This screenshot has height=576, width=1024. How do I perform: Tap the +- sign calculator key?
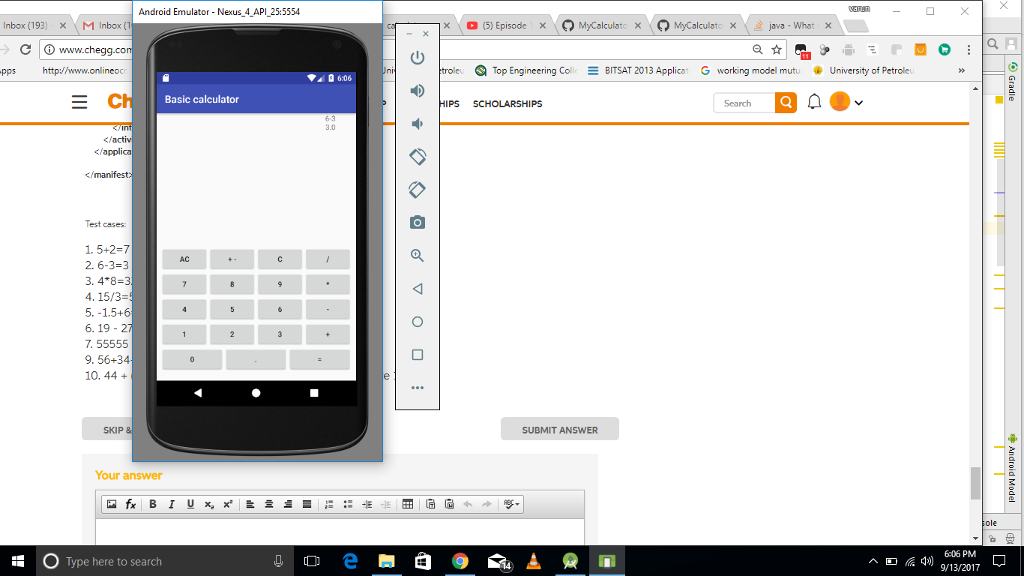pos(232,259)
